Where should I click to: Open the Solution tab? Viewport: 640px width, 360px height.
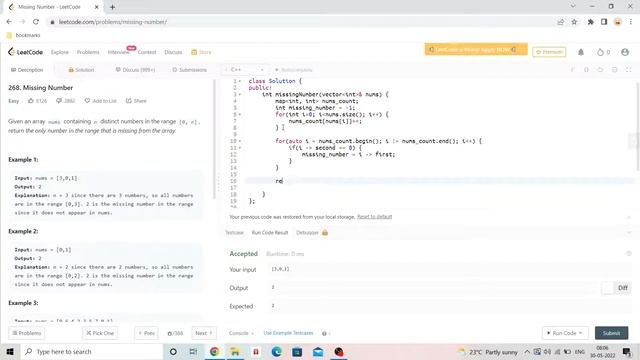[x=81, y=70]
